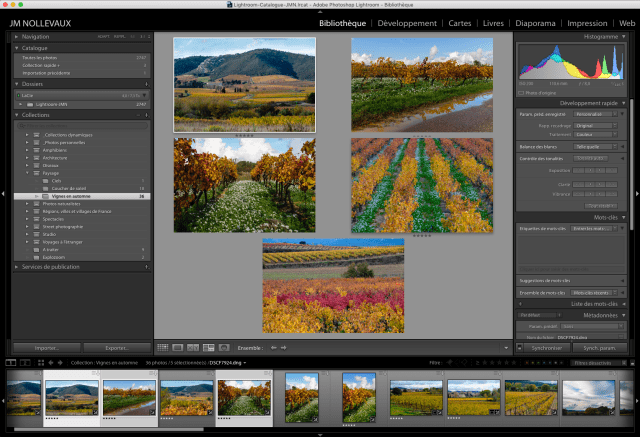Expand the Services de publication panel
The height and width of the screenshot is (437, 640).
click(16, 266)
